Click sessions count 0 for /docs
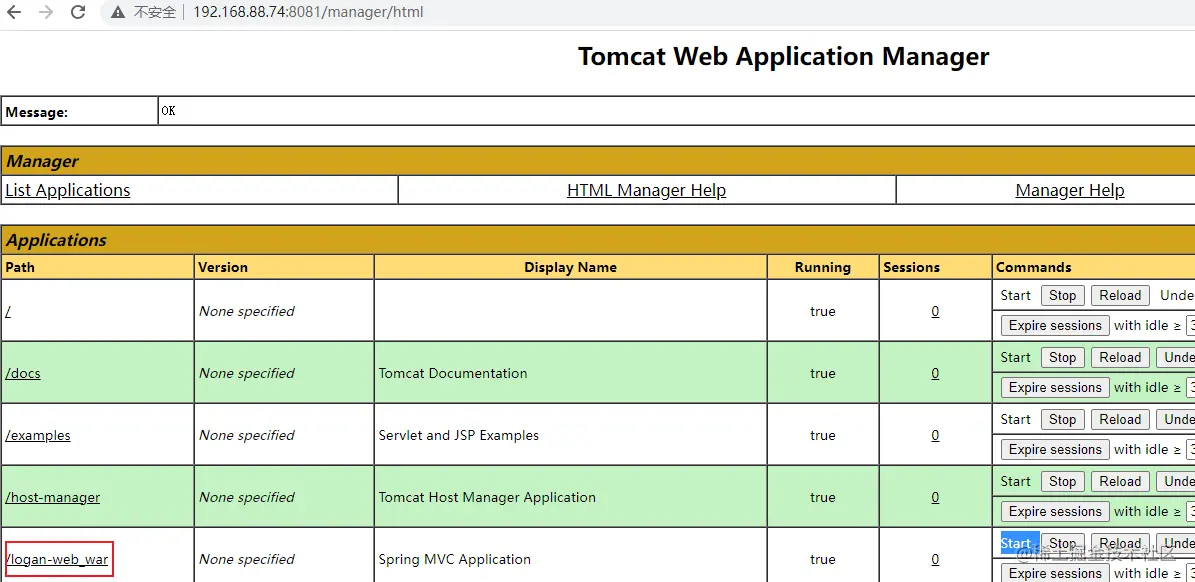Screen dimensions: 1195x582 tap(935, 373)
